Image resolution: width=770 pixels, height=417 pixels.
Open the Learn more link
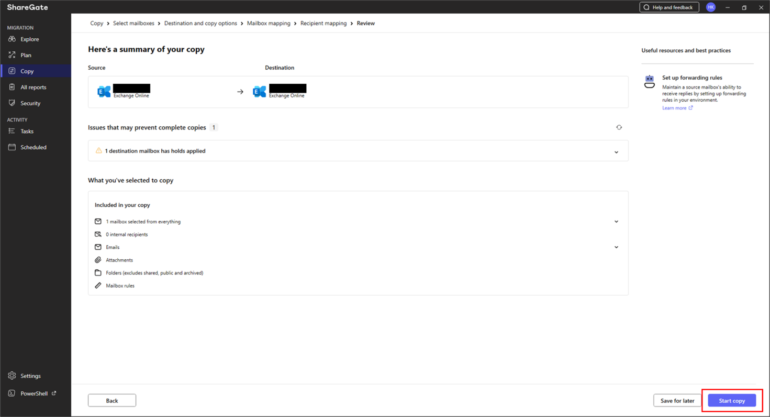674,107
